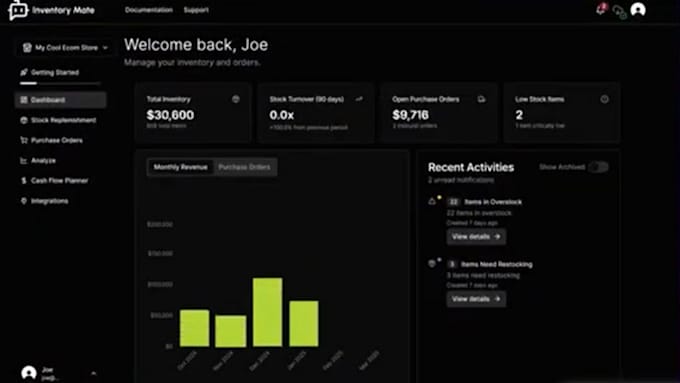Click the Recent Activities heading

click(x=471, y=167)
